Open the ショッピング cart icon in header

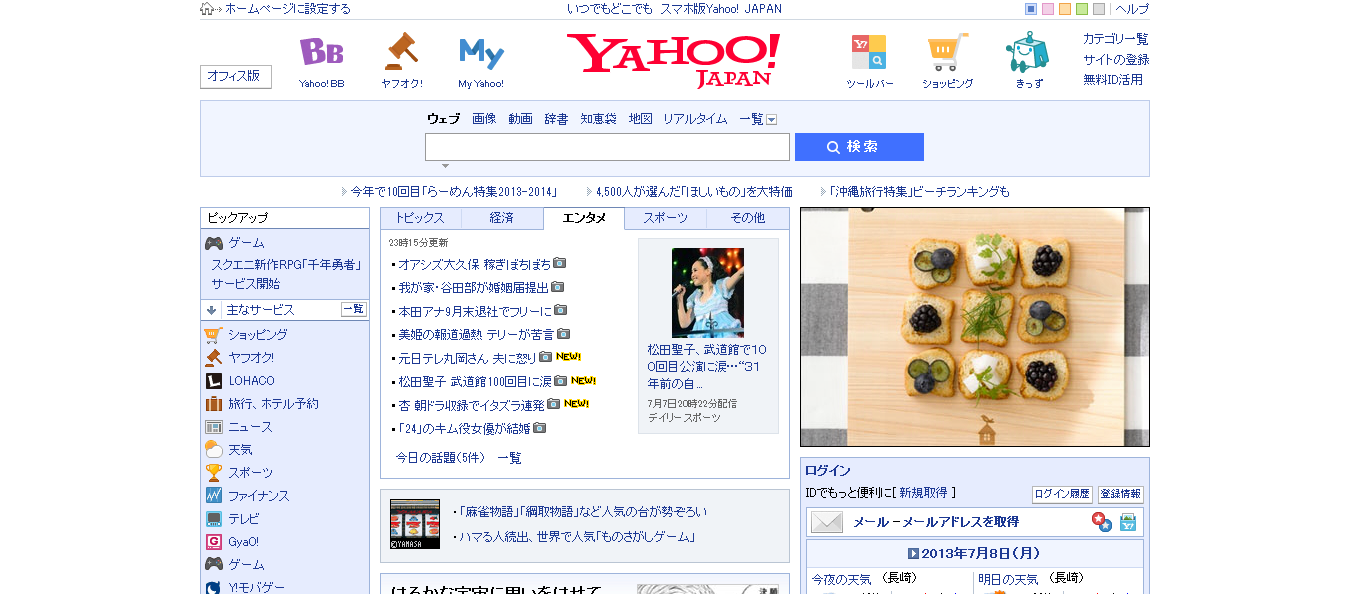(947, 52)
